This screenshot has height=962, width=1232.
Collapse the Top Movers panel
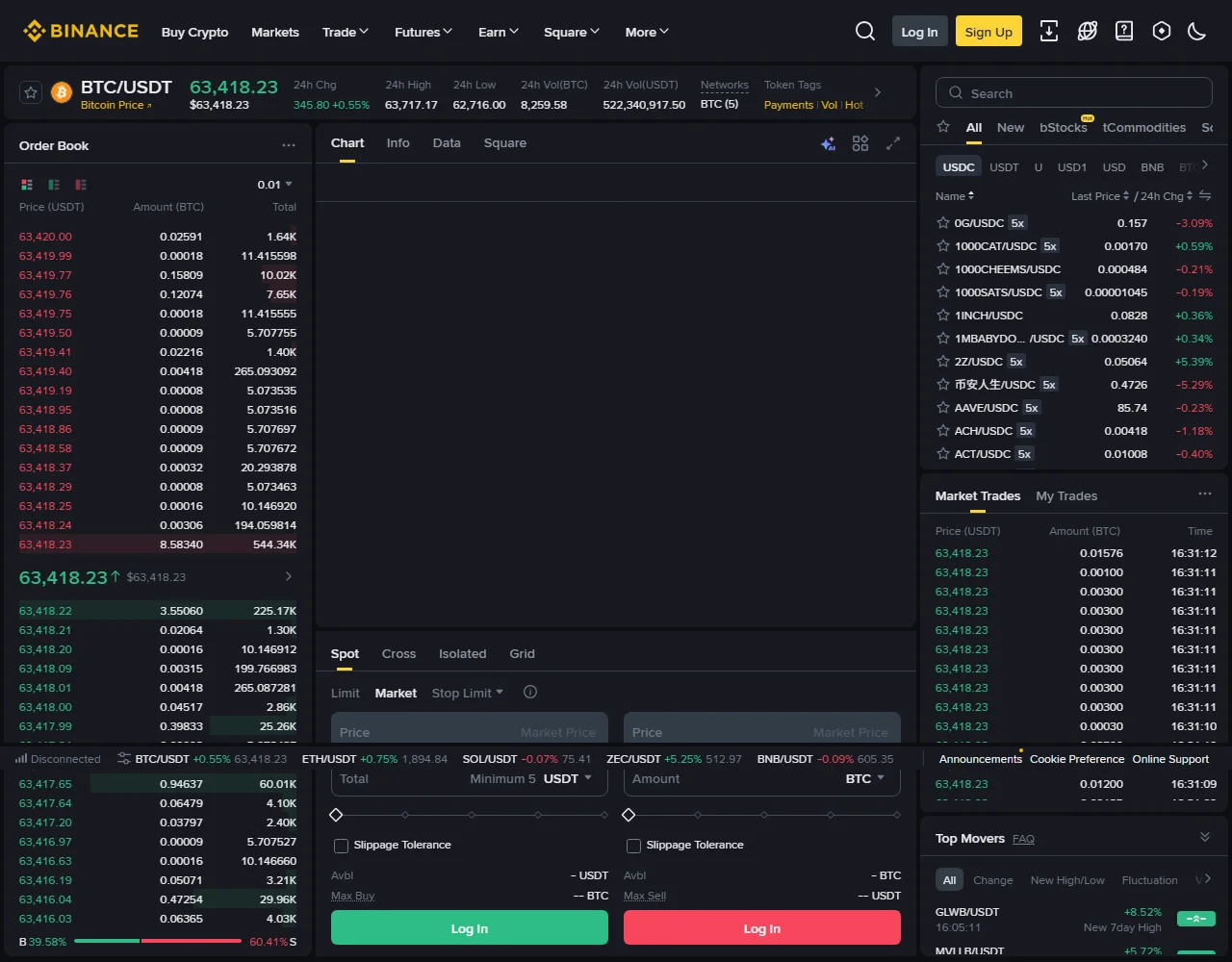coord(1205,838)
